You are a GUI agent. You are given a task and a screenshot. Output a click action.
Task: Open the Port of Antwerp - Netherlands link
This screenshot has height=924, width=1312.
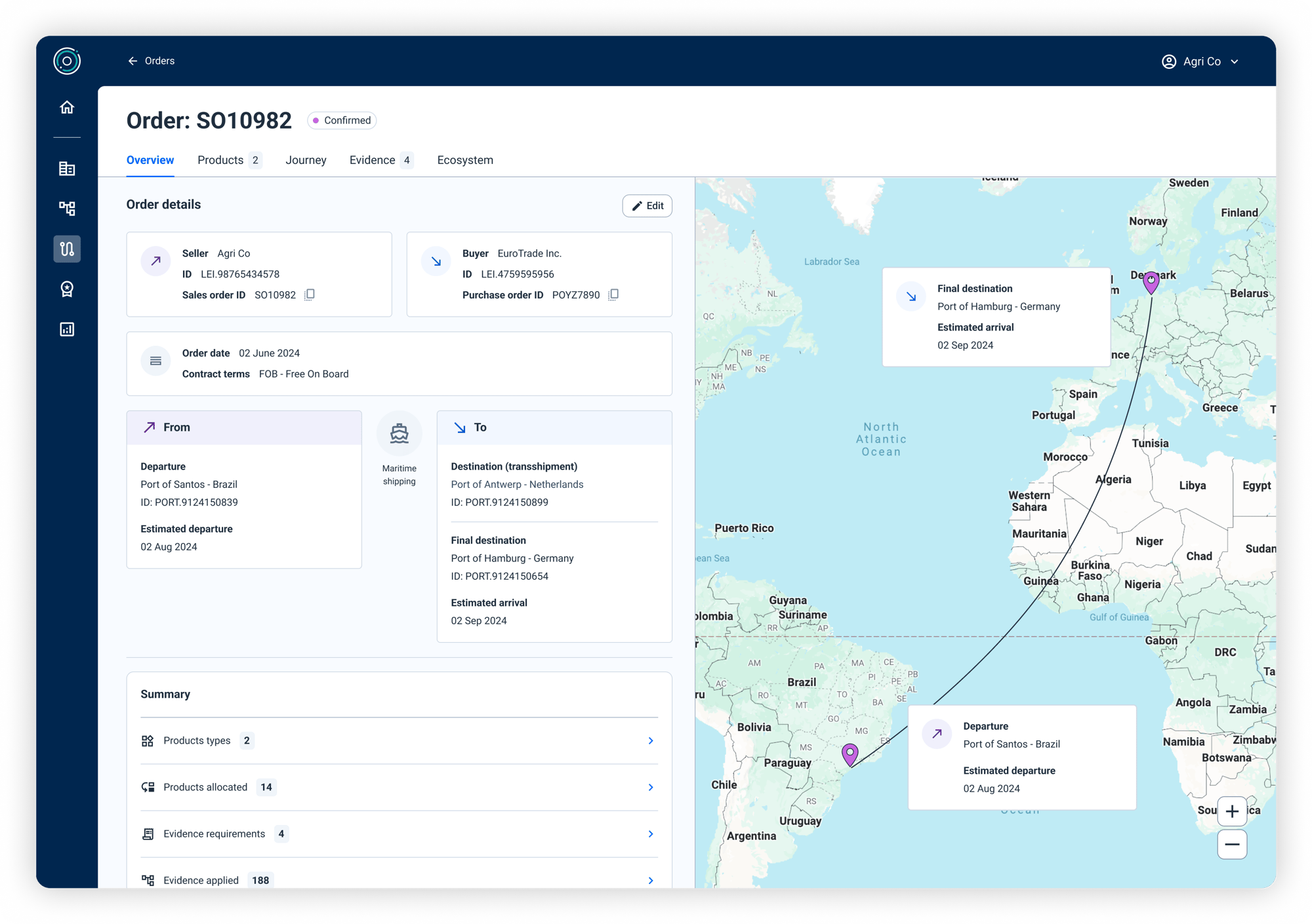(517, 485)
